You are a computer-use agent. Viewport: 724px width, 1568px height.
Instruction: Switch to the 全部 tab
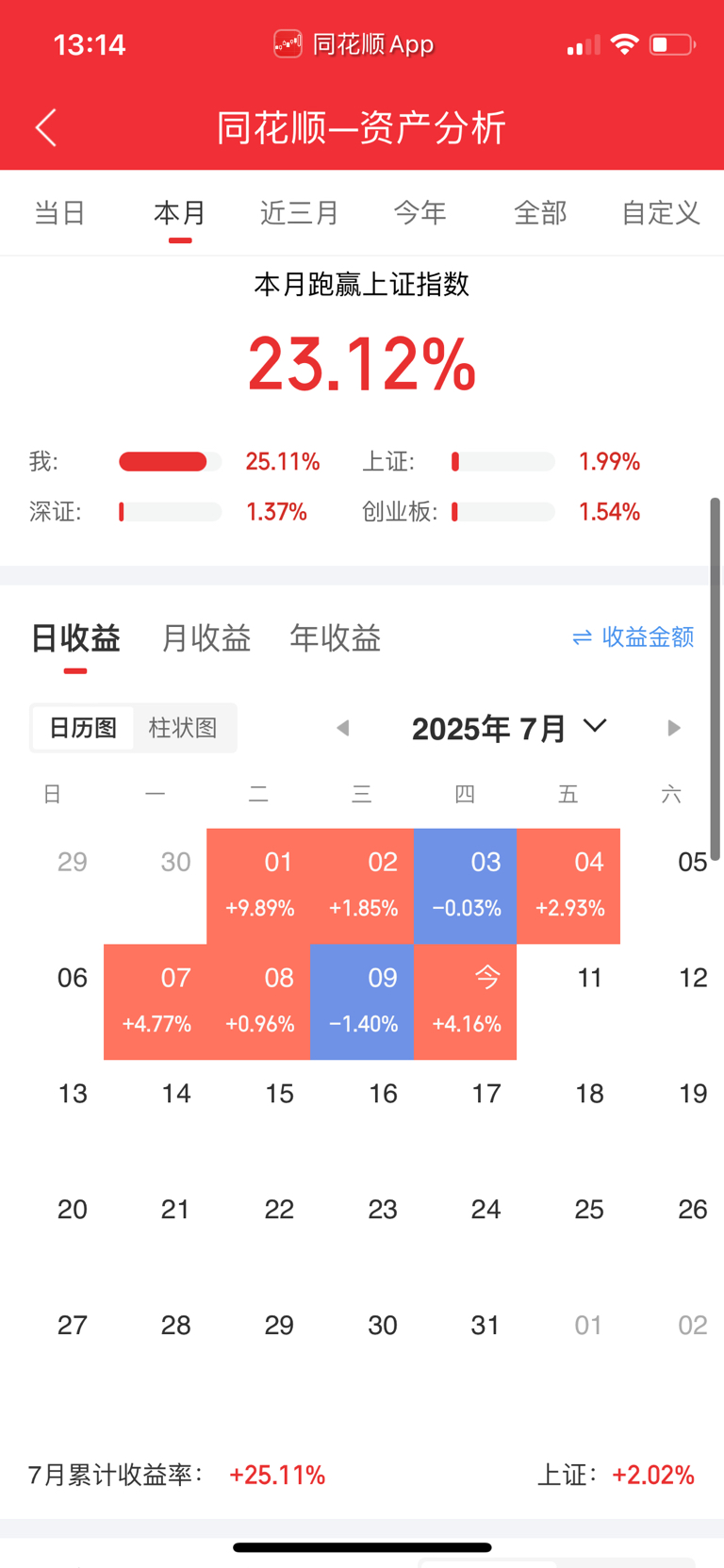(540, 213)
